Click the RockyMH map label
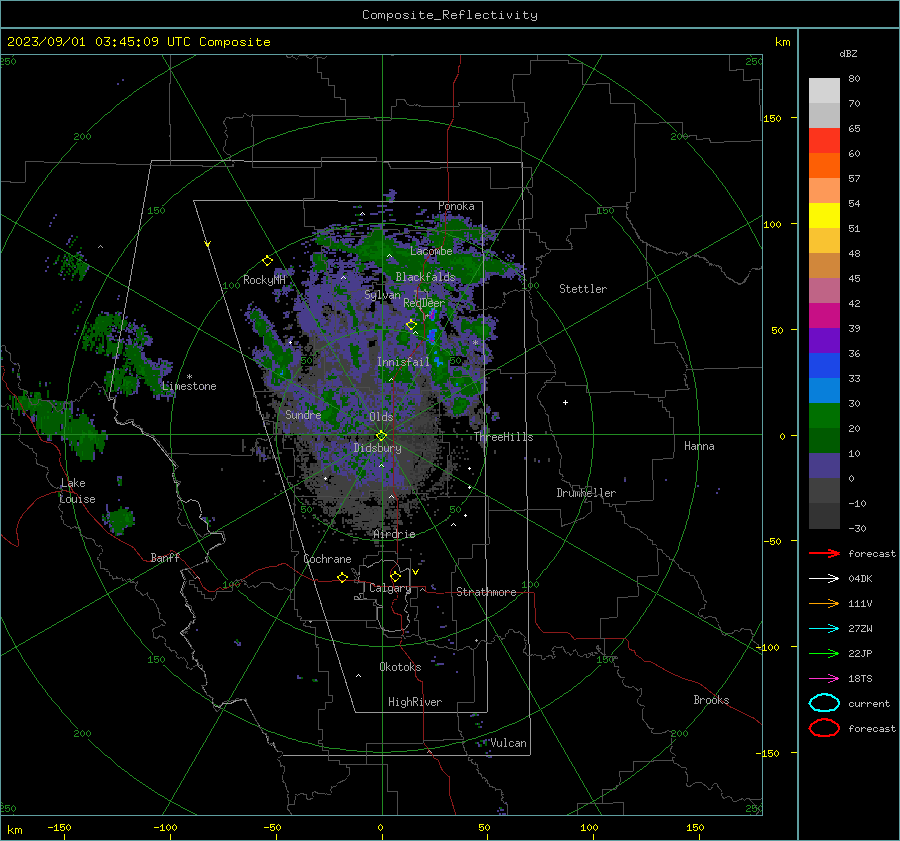The height and width of the screenshot is (841, 900). [264, 280]
